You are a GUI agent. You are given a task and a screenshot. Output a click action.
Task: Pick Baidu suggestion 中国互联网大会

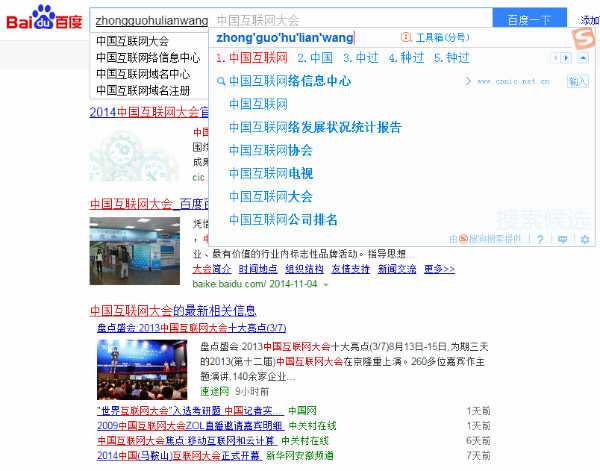(132, 41)
